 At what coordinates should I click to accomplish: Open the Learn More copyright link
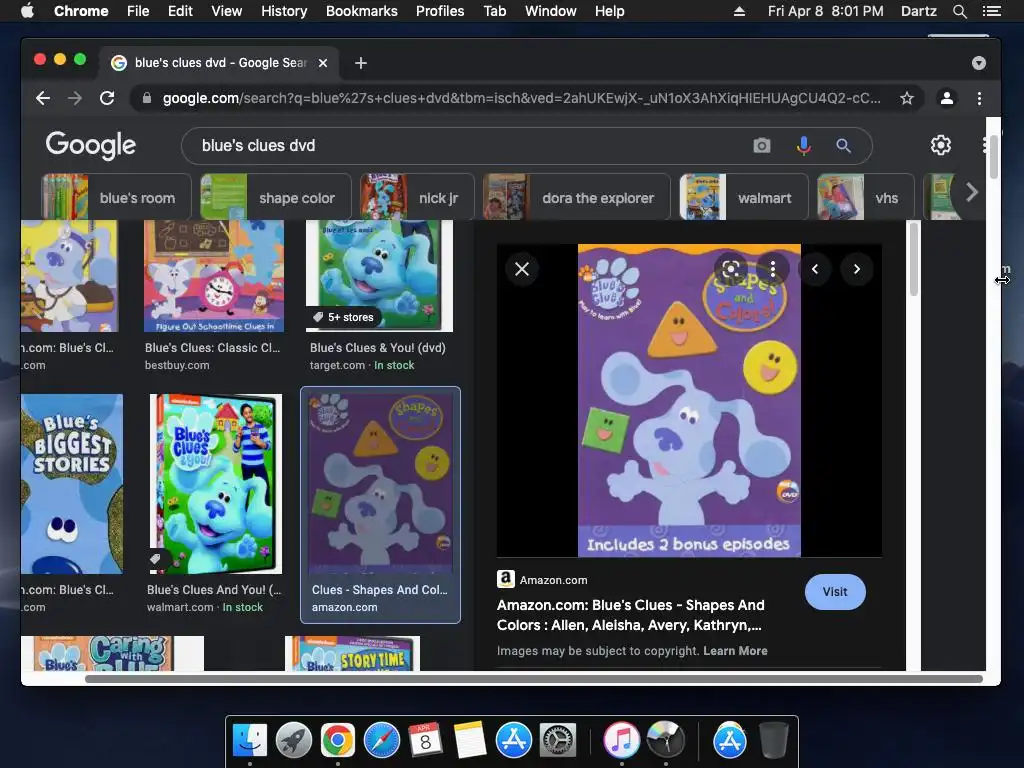[735, 650]
